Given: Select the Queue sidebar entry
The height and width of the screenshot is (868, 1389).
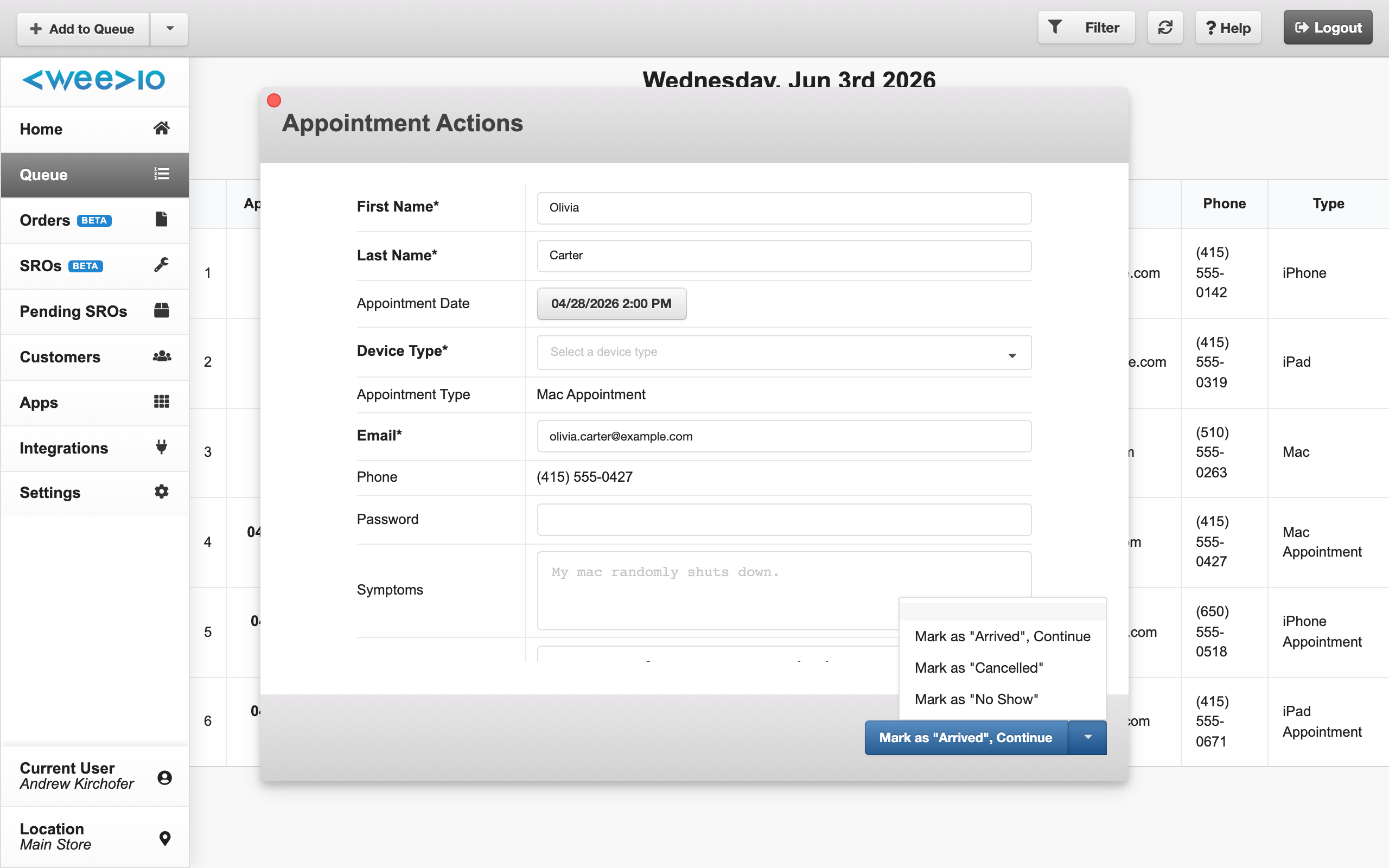Looking at the screenshot, I should 95,175.
